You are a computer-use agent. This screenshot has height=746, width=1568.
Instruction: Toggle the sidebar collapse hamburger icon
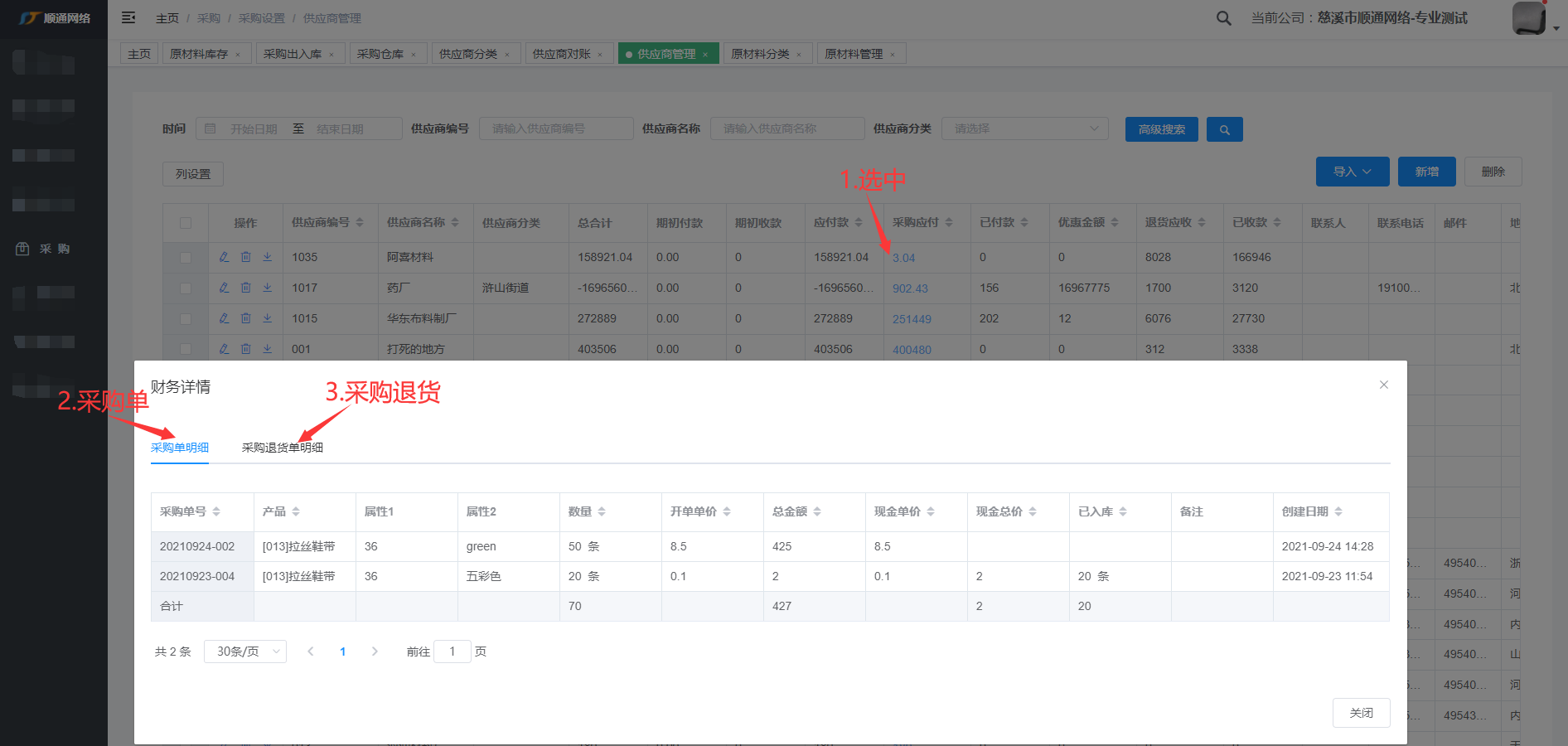128,17
